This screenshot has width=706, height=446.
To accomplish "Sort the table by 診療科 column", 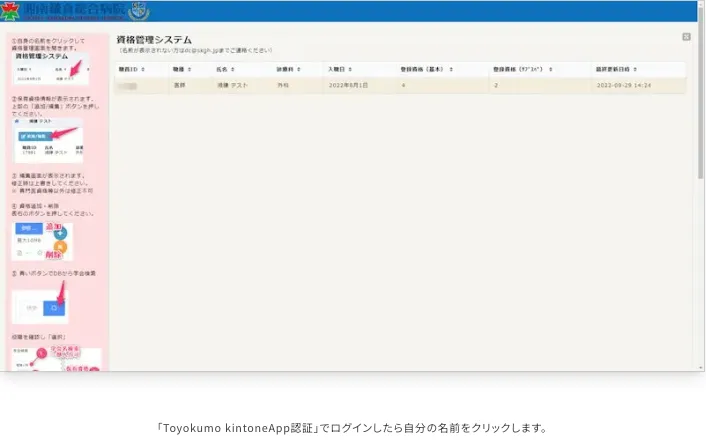I will coord(288,69).
